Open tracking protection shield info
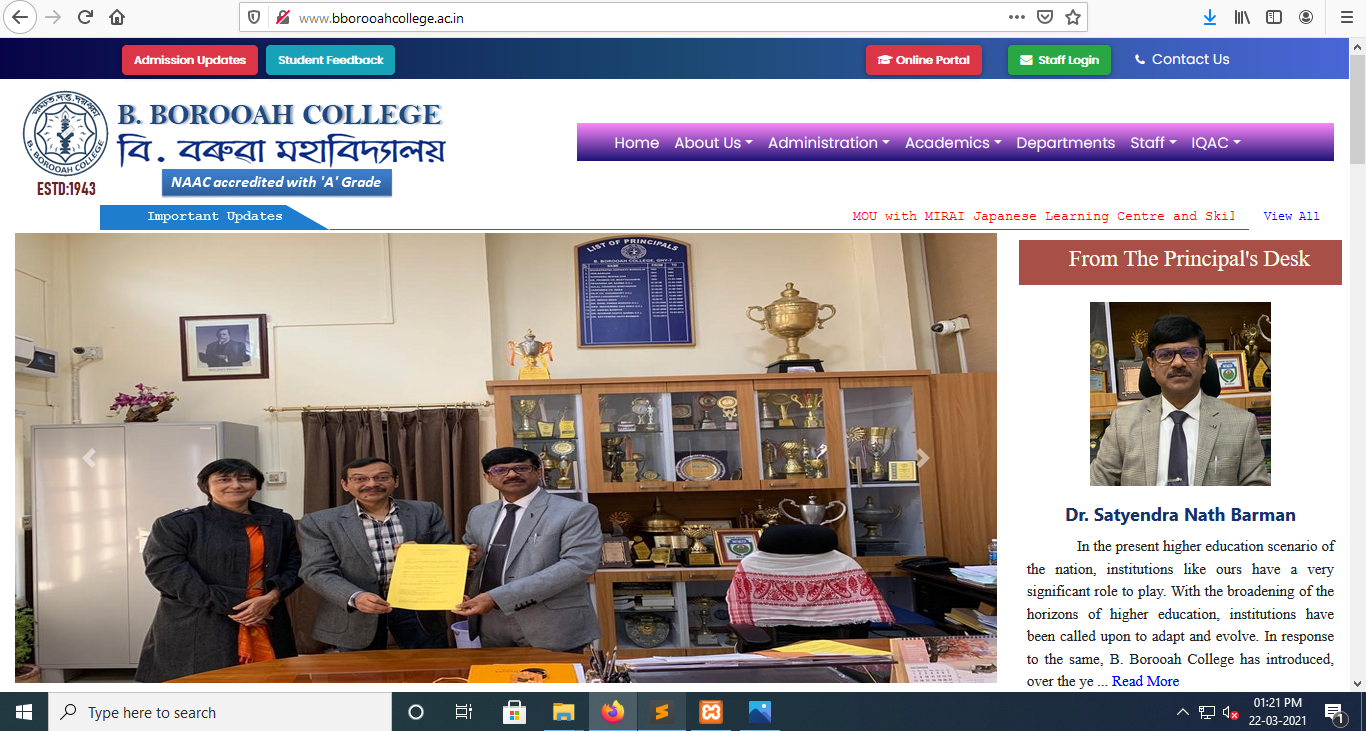1366x731 pixels. [x=254, y=17]
